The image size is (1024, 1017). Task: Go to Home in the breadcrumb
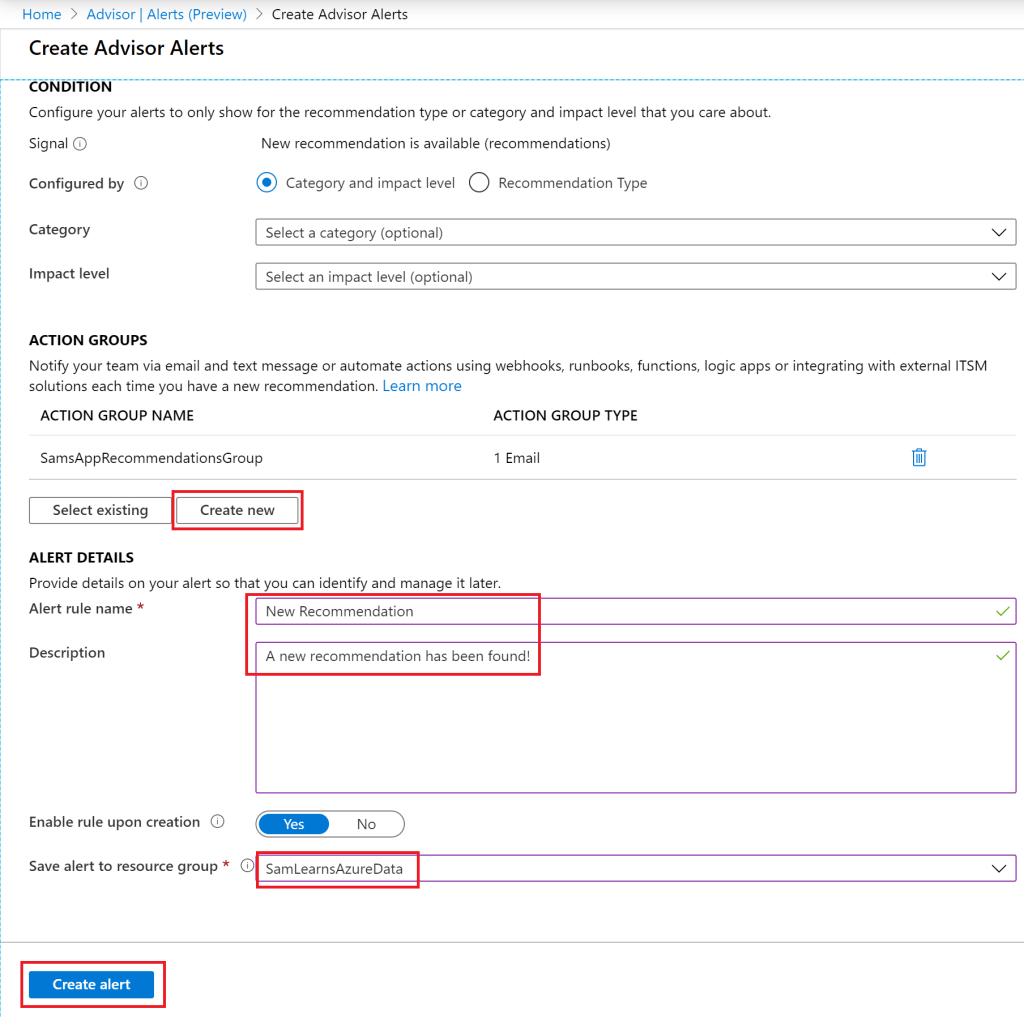(x=42, y=14)
